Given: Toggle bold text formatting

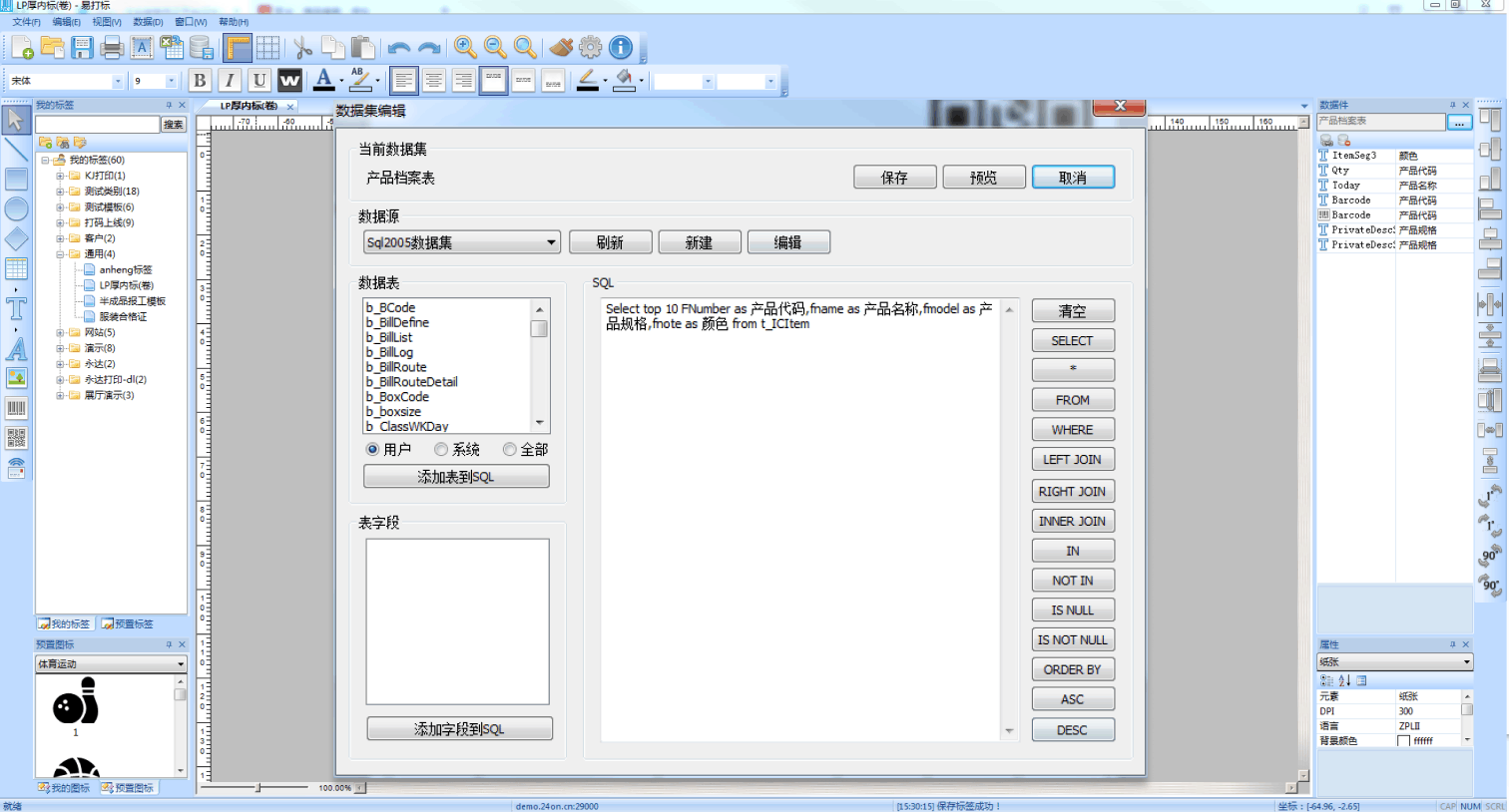Looking at the screenshot, I should [x=200, y=81].
